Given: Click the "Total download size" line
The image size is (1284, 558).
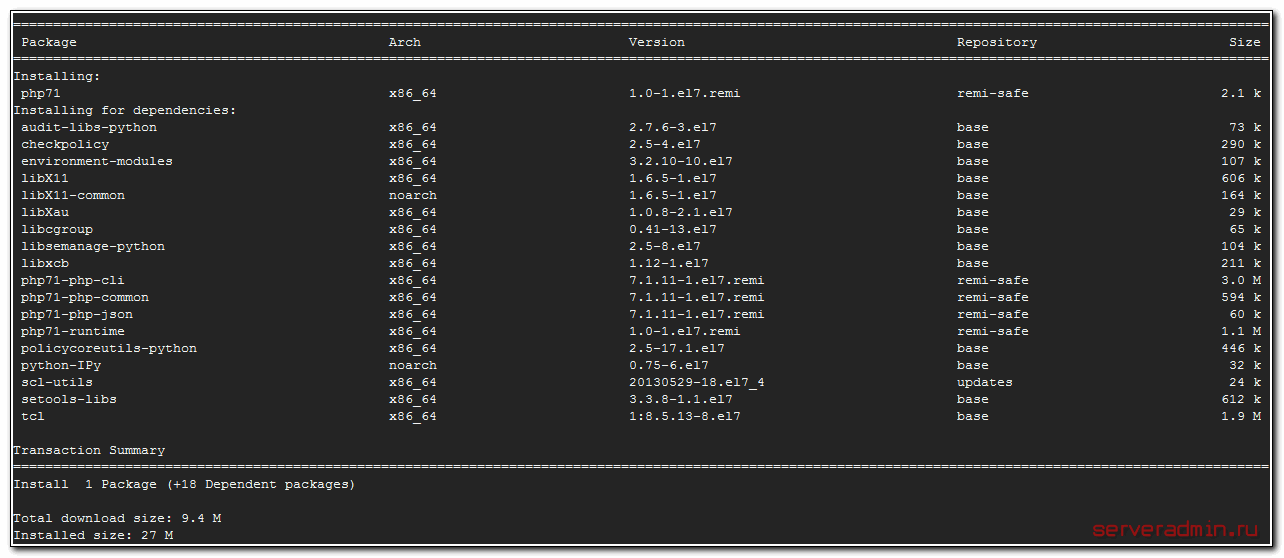Looking at the screenshot, I should pyautogui.click(x=117, y=518).
